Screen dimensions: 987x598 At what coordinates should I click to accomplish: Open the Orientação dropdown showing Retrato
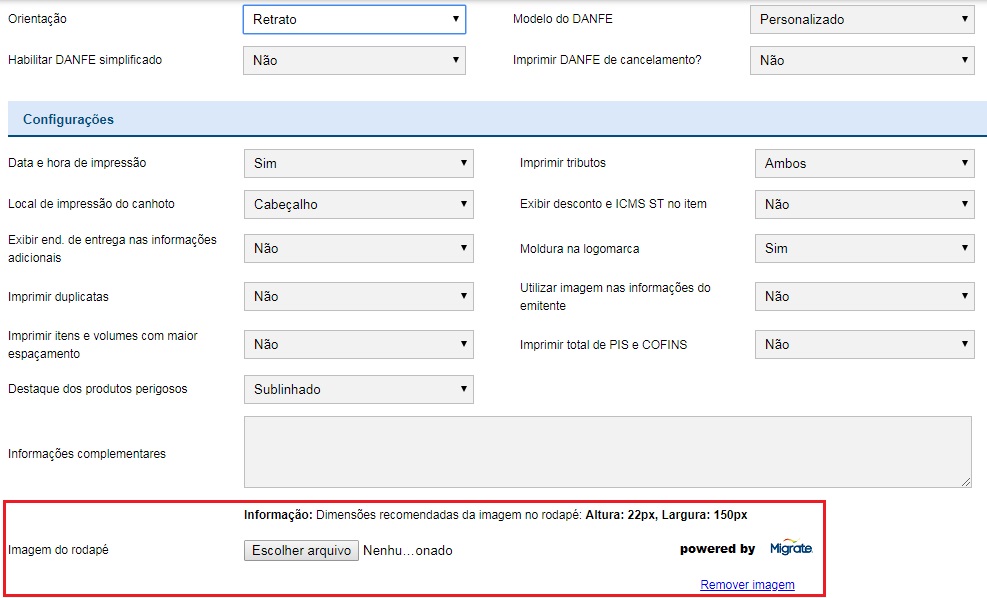coord(354,19)
